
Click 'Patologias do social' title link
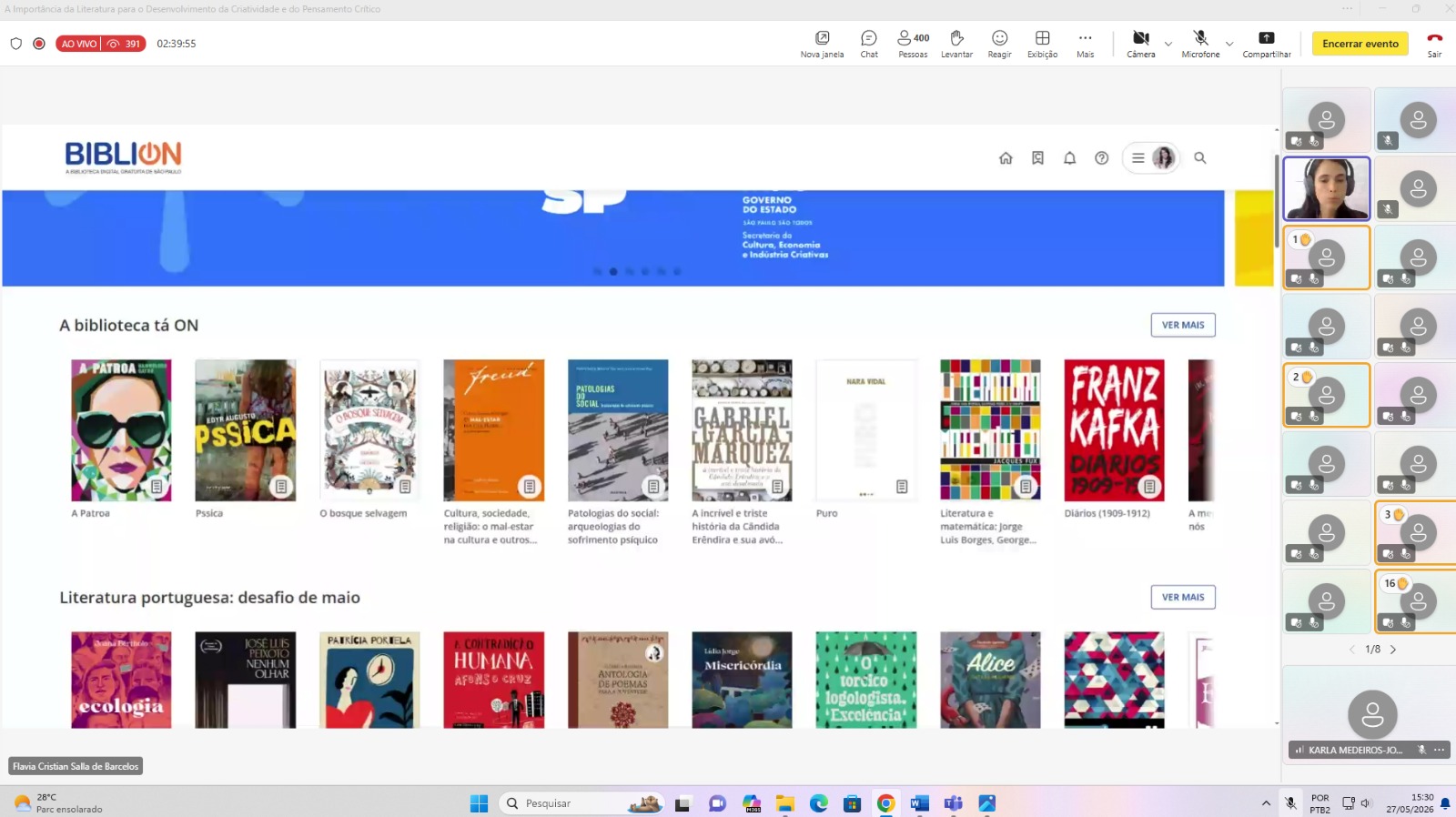pos(613,527)
